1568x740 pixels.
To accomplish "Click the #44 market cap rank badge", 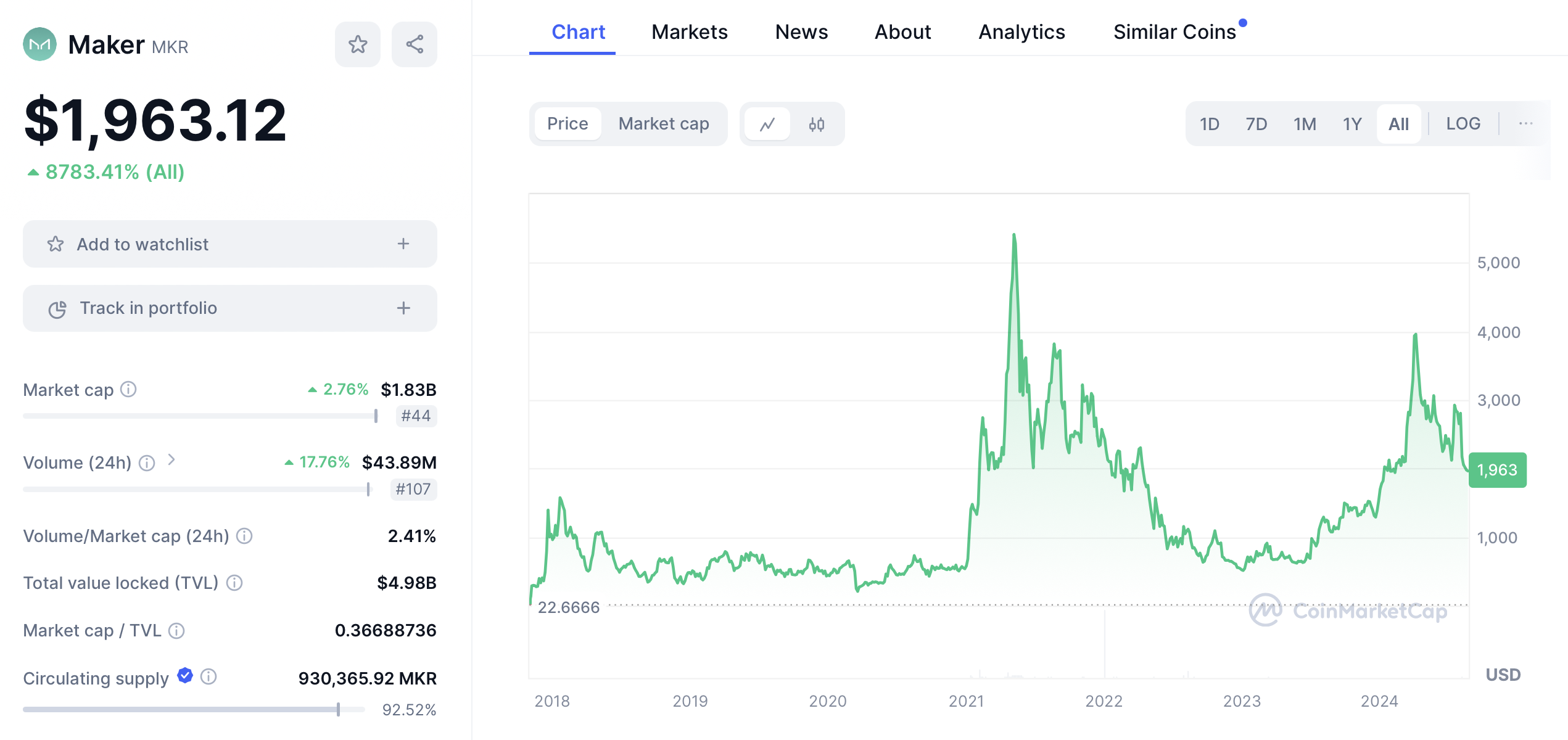I will [x=416, y=416].
